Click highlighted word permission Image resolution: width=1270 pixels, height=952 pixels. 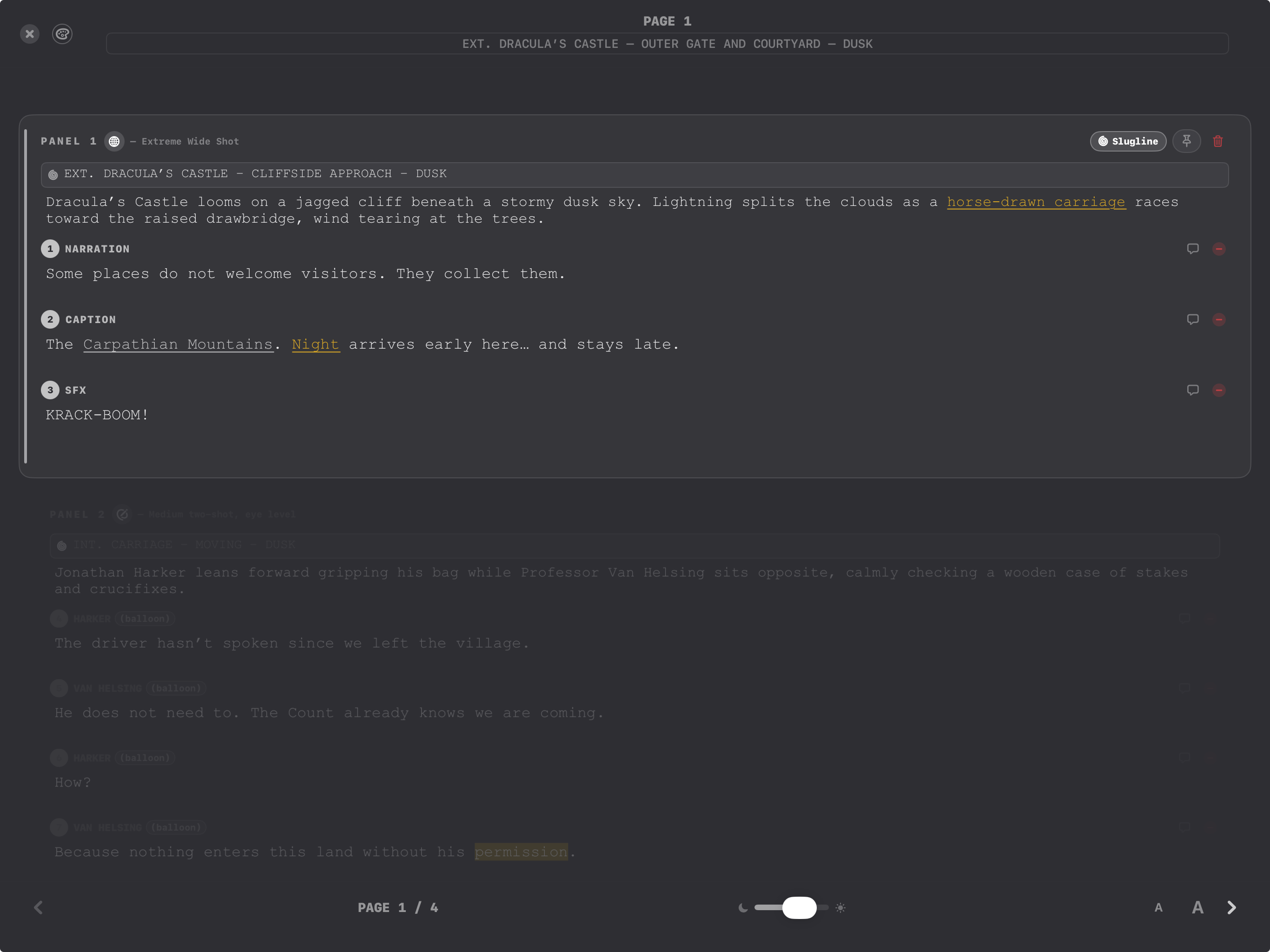coord(521,852)
